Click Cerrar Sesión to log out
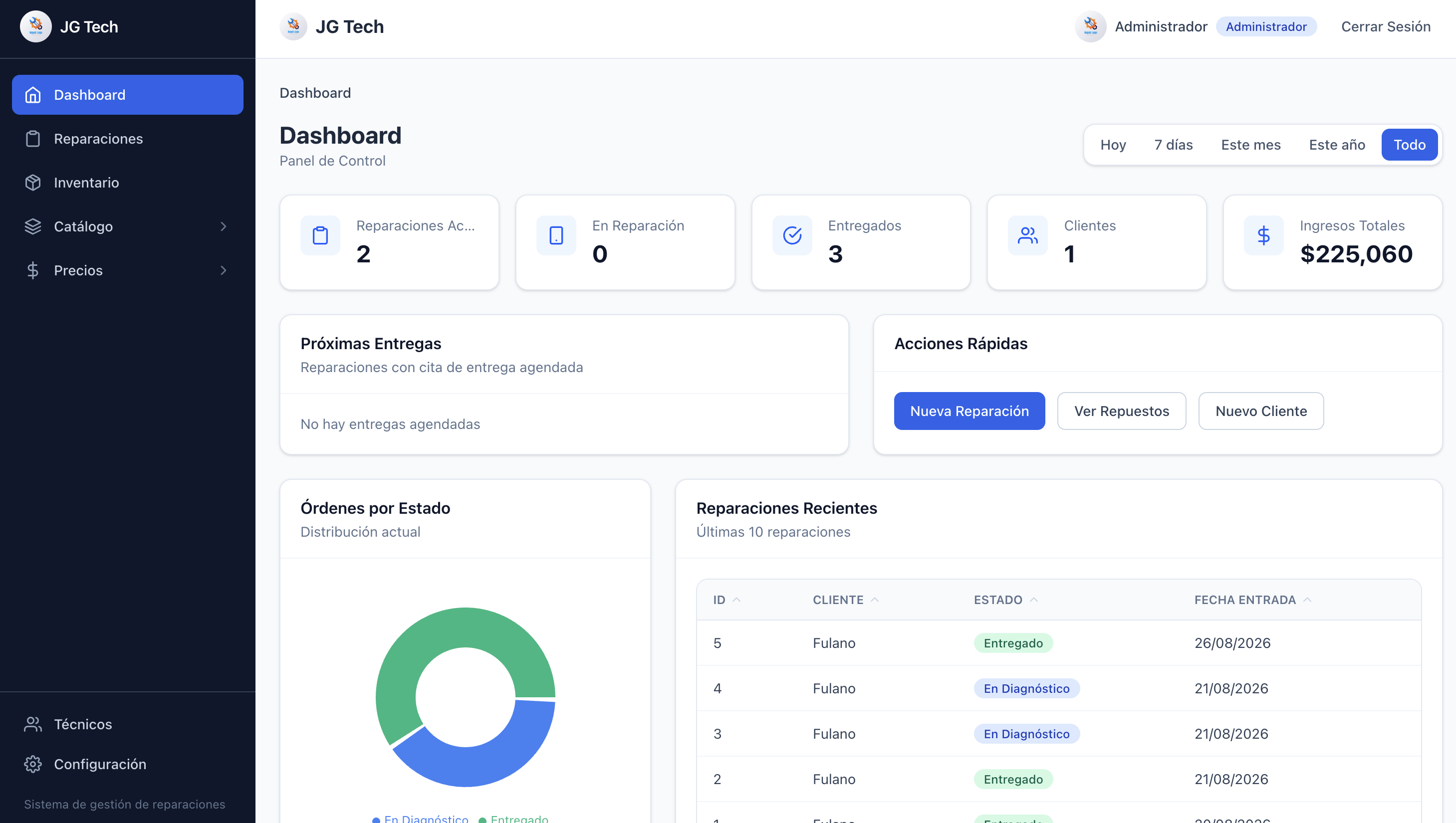The height and width of the screenshot is (823, 1456). click(x=1385, y=26)
